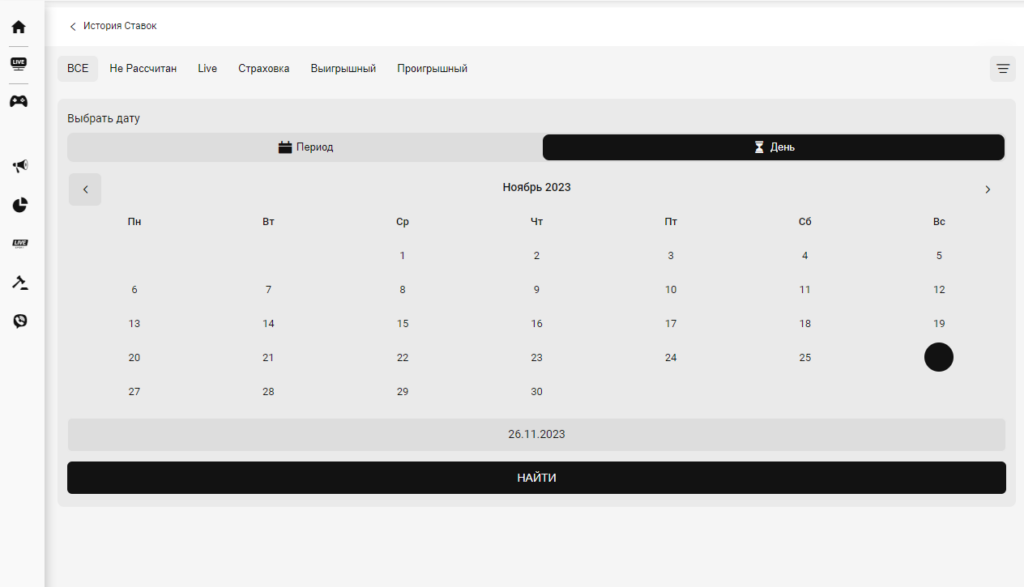Select the Не Рассчитан tab

143,69
